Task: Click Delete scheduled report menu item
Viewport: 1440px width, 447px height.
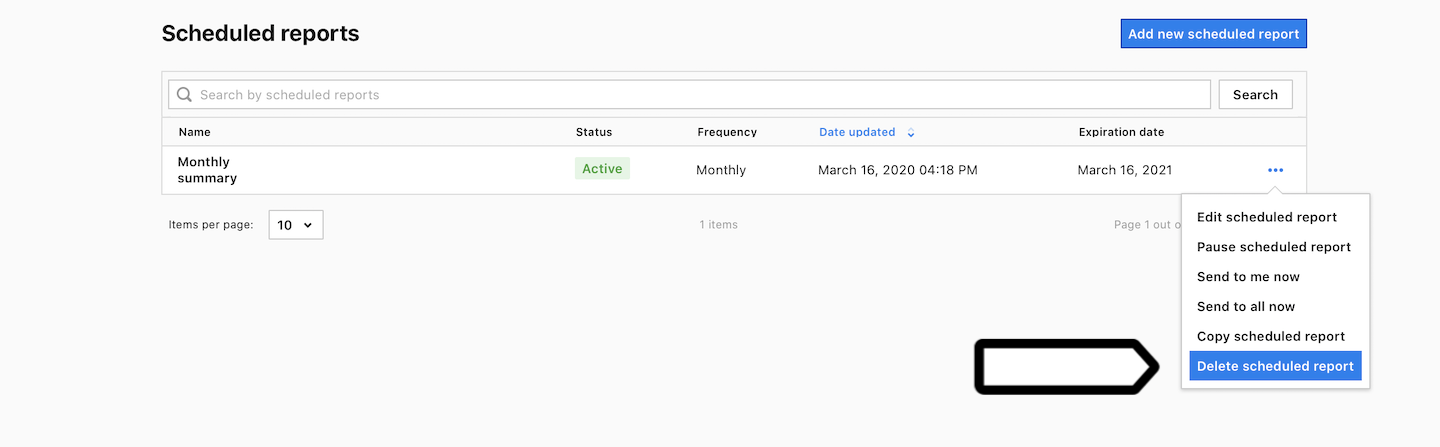Action: click(1275, 367)
